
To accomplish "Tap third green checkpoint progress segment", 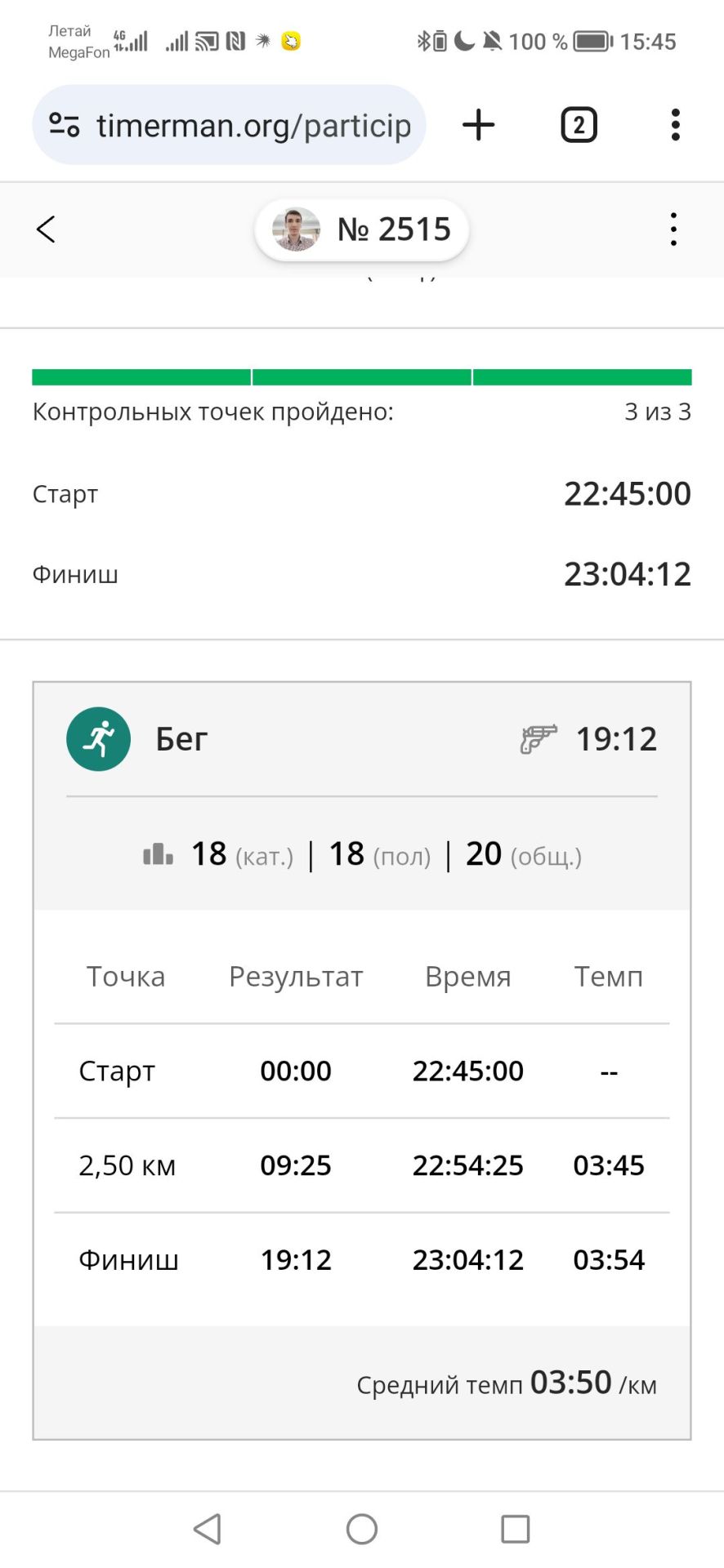I will [583, 377].
